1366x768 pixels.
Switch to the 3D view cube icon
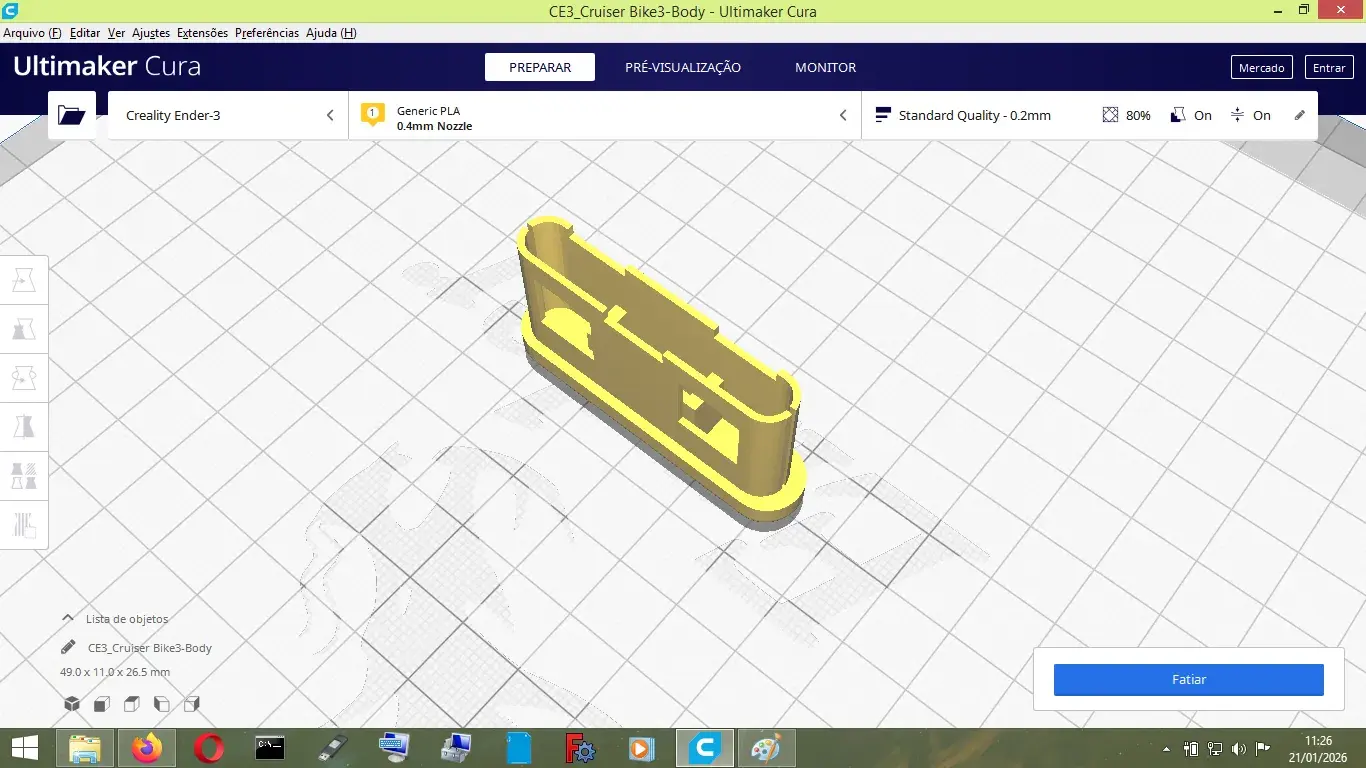(x=72, y=704)
